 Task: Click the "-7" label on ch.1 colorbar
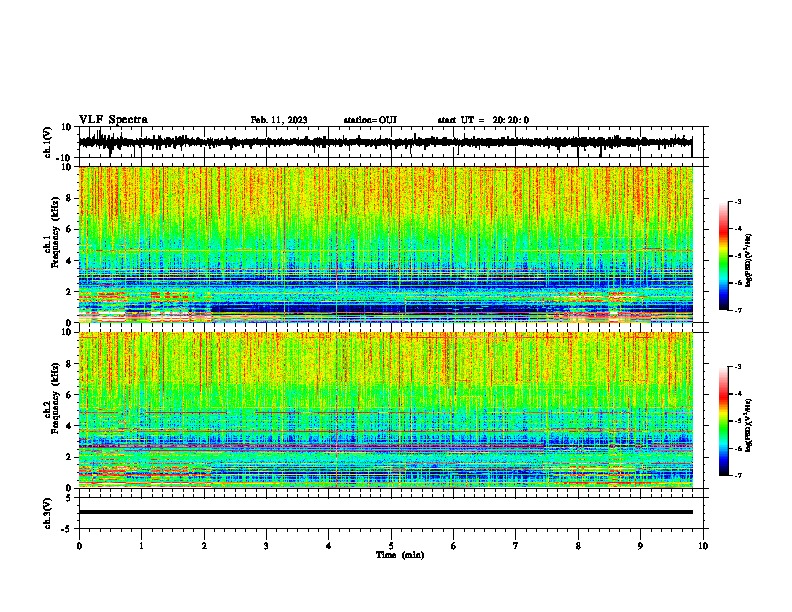pos(738,310)
